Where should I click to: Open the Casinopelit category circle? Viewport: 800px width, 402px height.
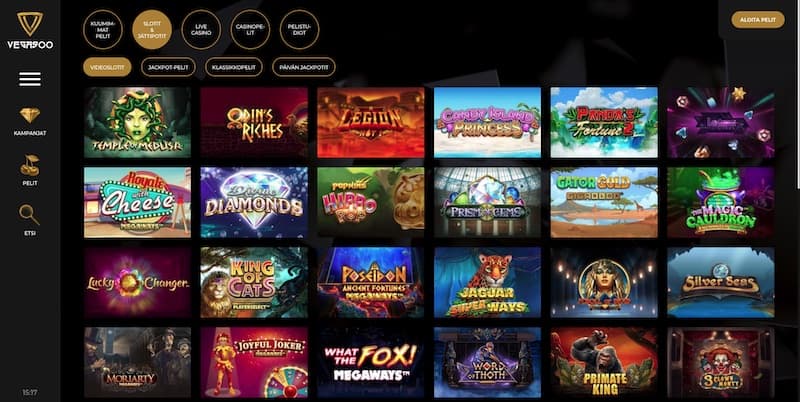(x=250, y=30)
